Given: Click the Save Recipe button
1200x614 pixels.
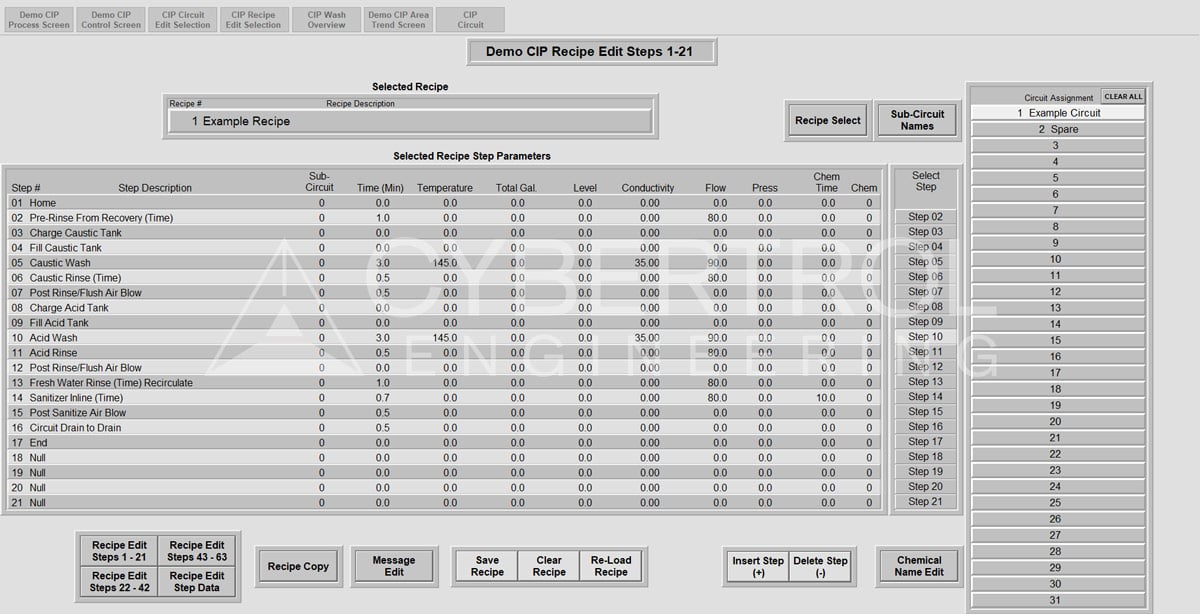Looking at the screenshot, I should pyautogui.click(x=487, y=566).
